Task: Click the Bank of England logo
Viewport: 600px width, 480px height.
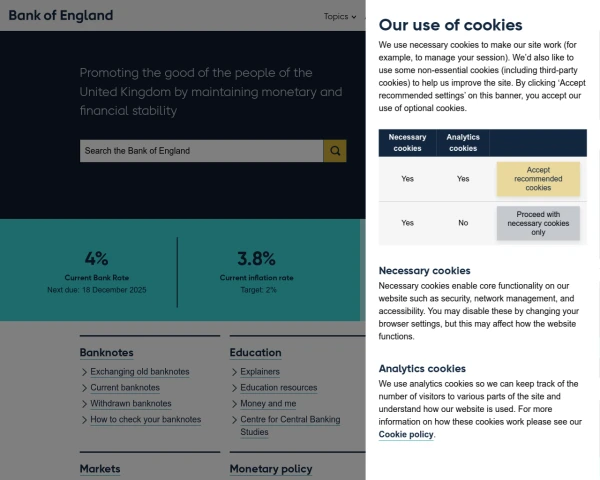Action: coord(60,16)
